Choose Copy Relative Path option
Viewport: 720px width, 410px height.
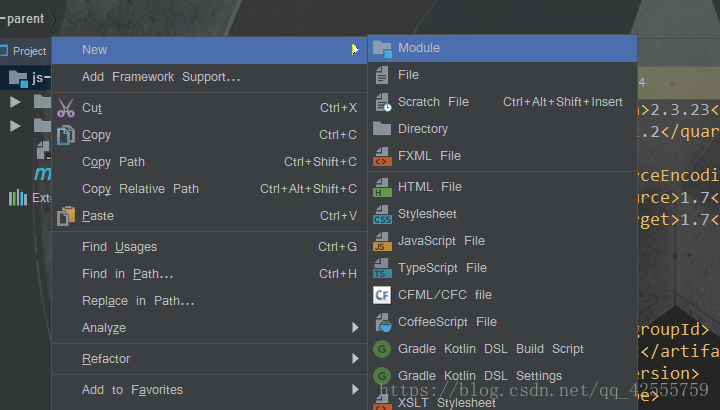point(140,189)
